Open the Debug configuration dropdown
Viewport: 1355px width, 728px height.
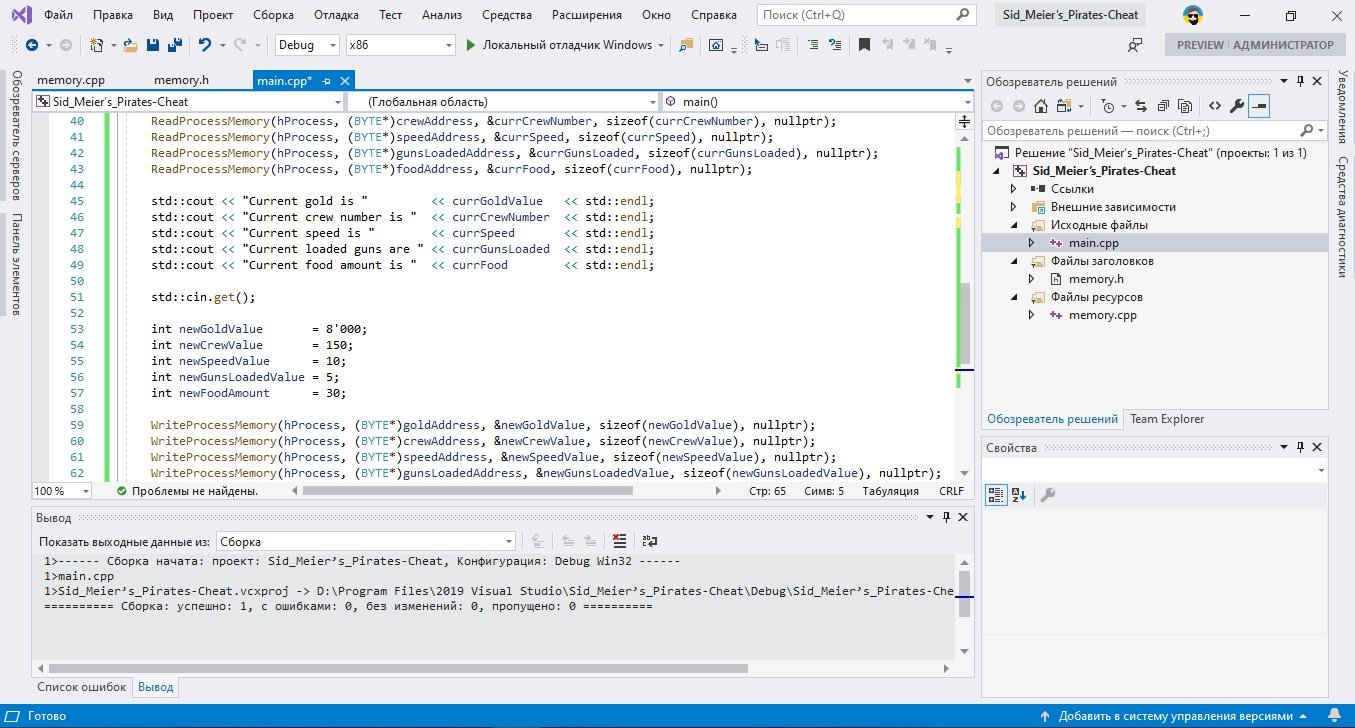pos(308,45)
